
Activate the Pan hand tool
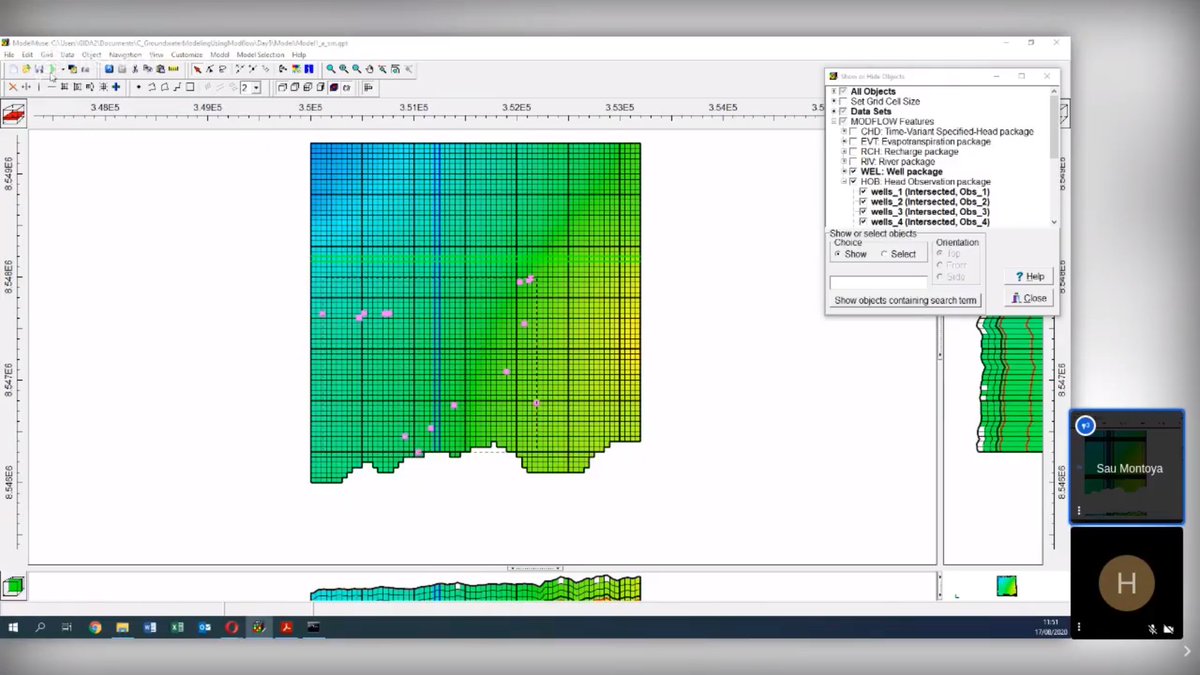click(368, 69)
